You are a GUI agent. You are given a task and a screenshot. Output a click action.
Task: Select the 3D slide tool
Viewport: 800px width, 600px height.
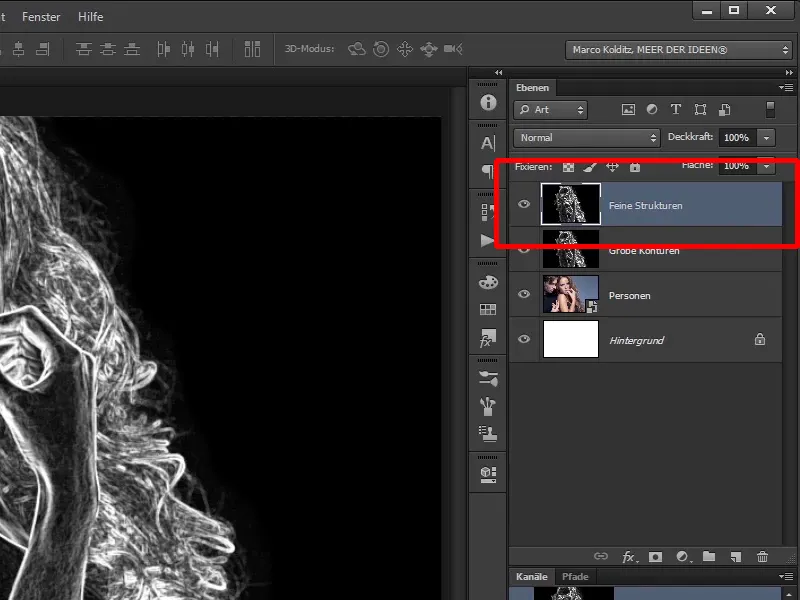coord(429,49)
